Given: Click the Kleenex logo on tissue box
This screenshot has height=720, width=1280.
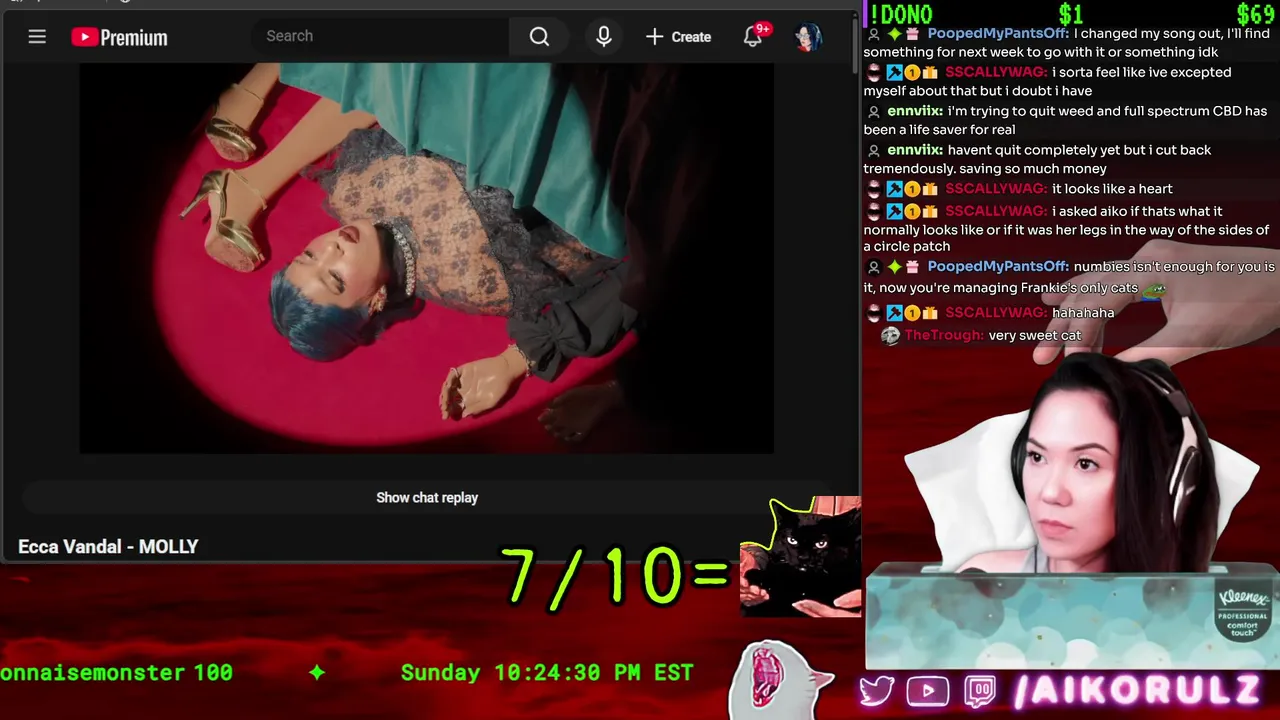Looking at the screenshot, I should tap(1243, 612).
